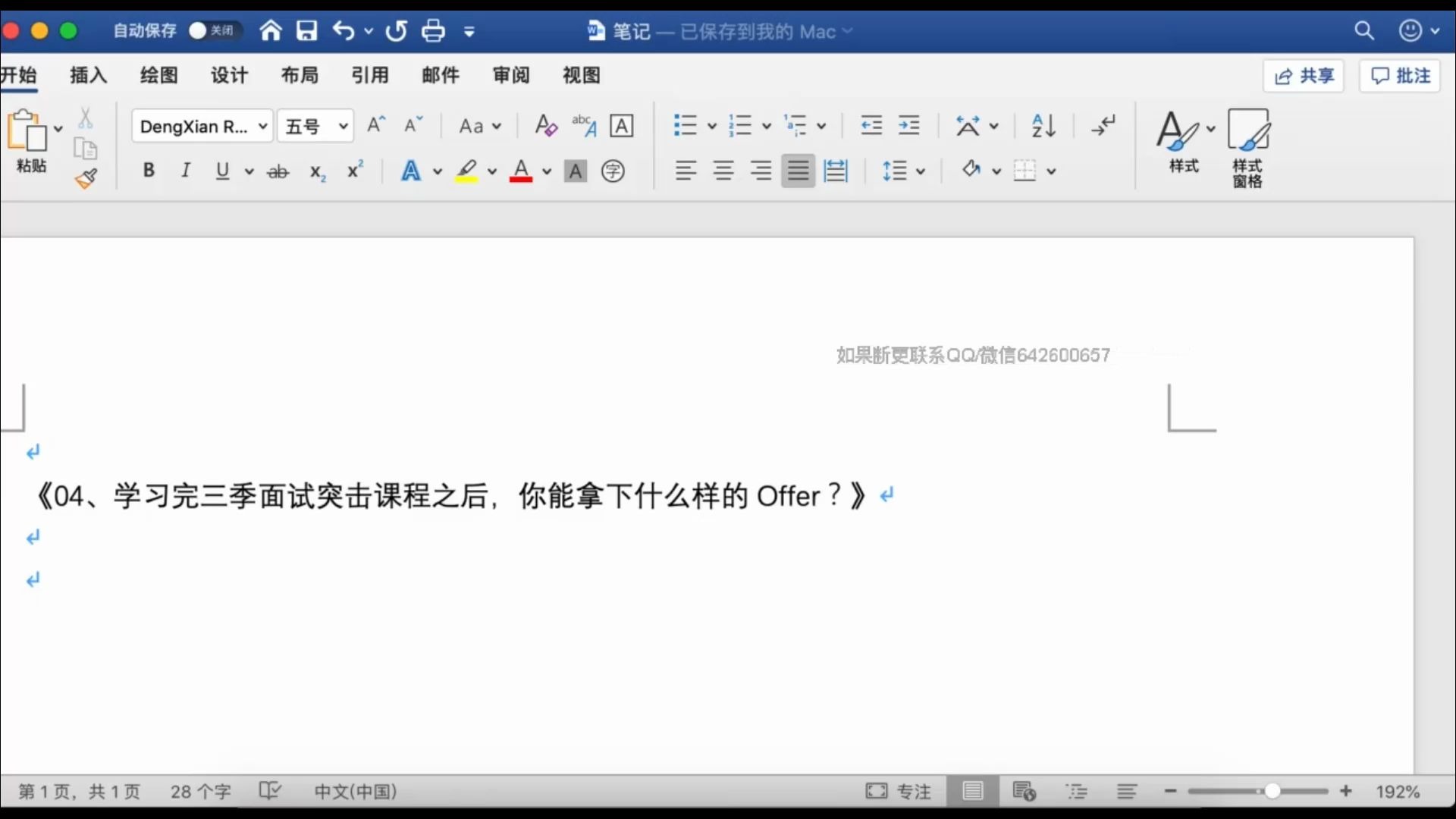The image size is (1456, 819).
Task: Redo the last action
Action: point(396,30)
